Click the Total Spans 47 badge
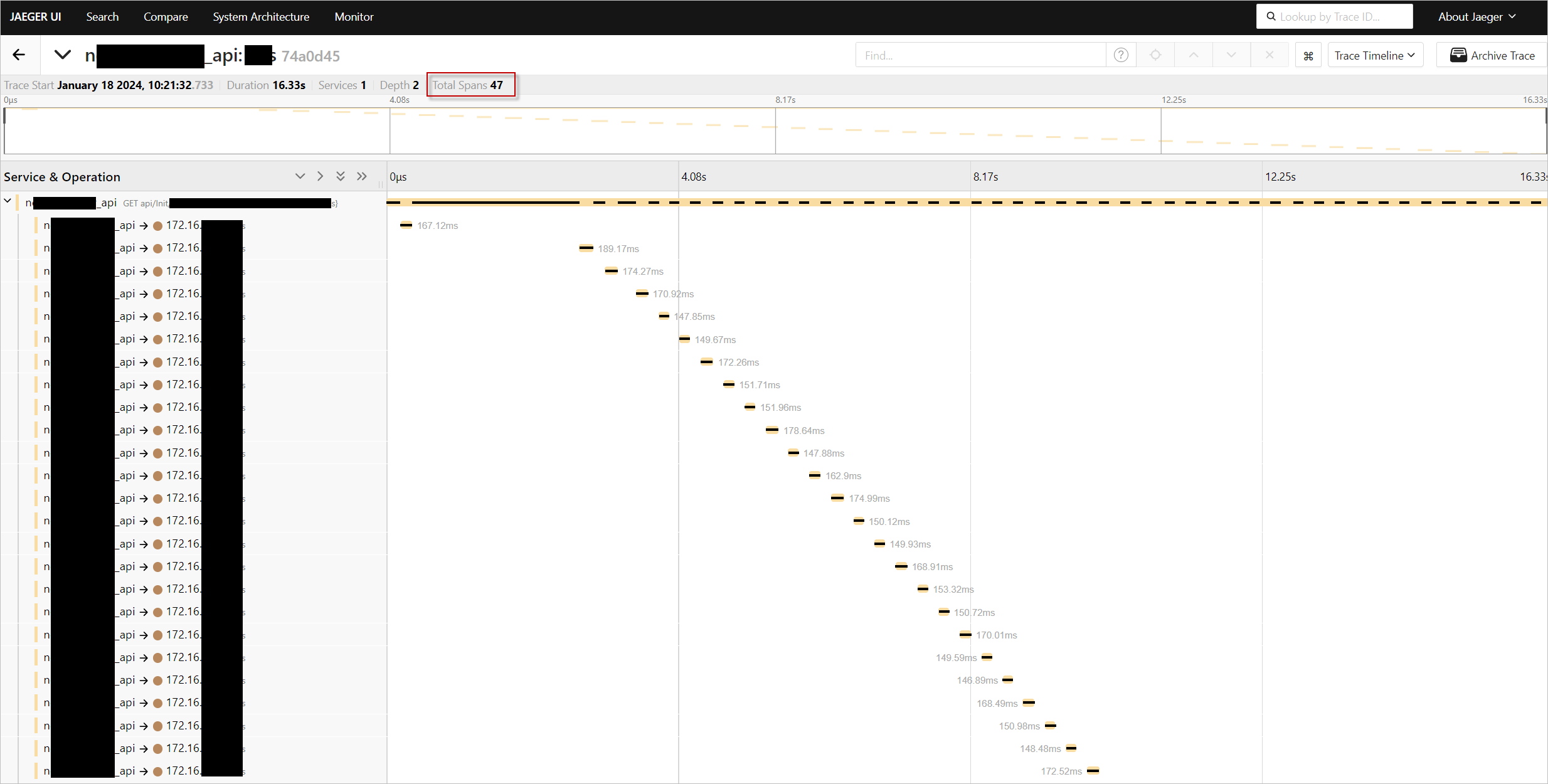The width and height of the screenshot is (1548, 784). pyautogui.click(x=469, y=85)
